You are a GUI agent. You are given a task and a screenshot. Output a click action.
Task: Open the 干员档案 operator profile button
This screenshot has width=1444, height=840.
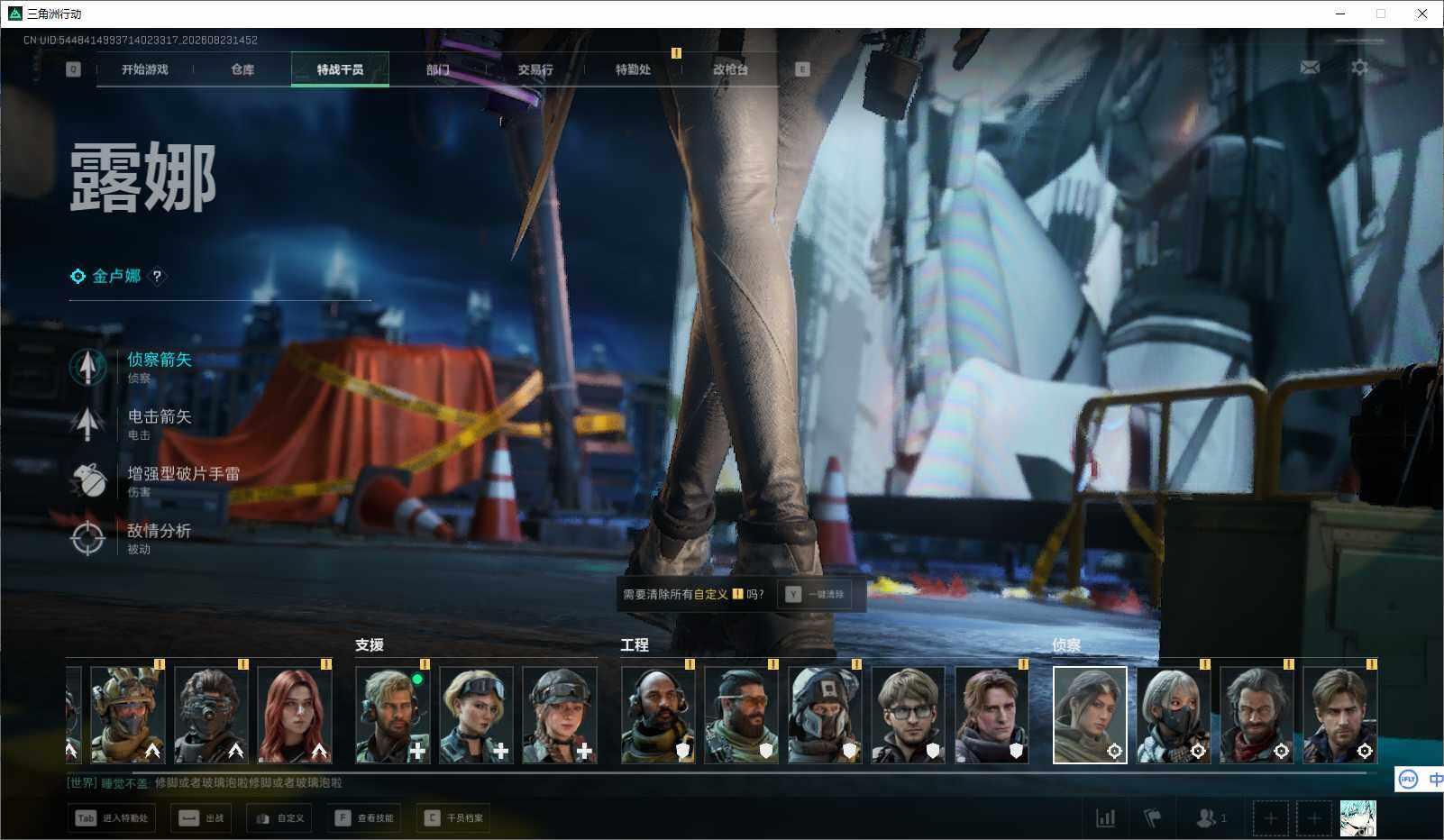coord(454,818)
